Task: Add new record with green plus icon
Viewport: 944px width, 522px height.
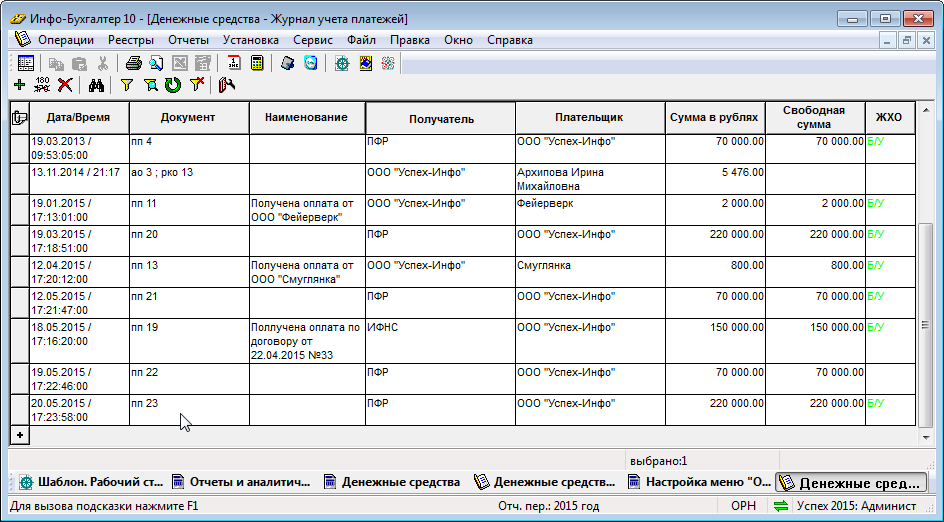Action: 19,85
